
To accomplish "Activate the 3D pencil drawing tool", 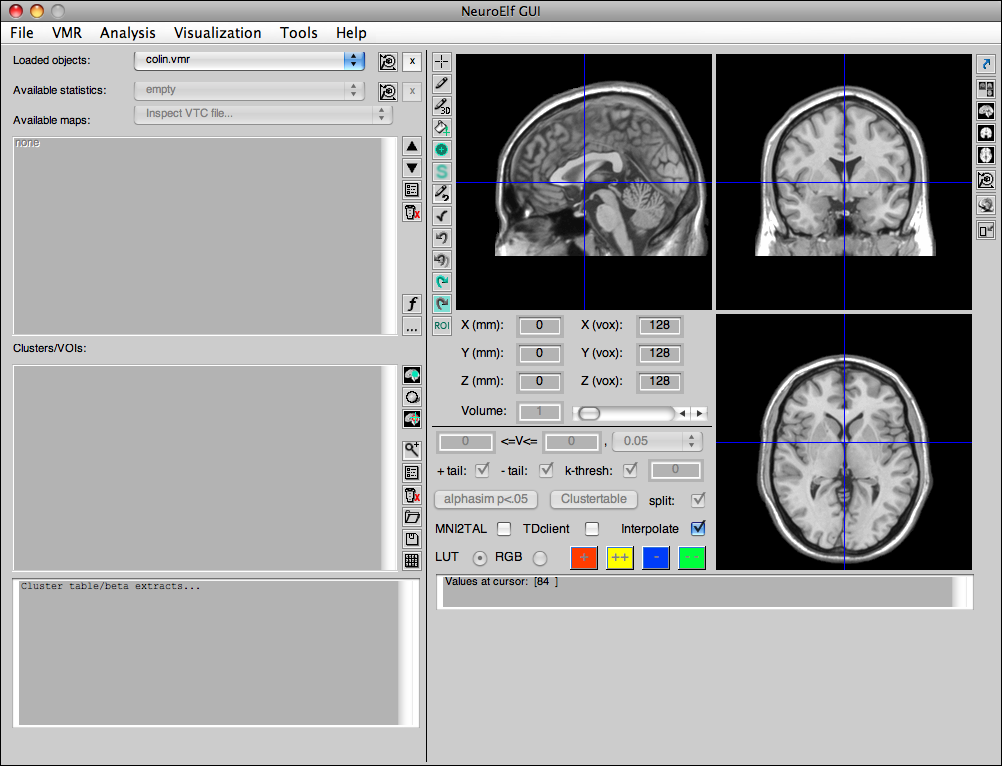I will coord(442,105).
